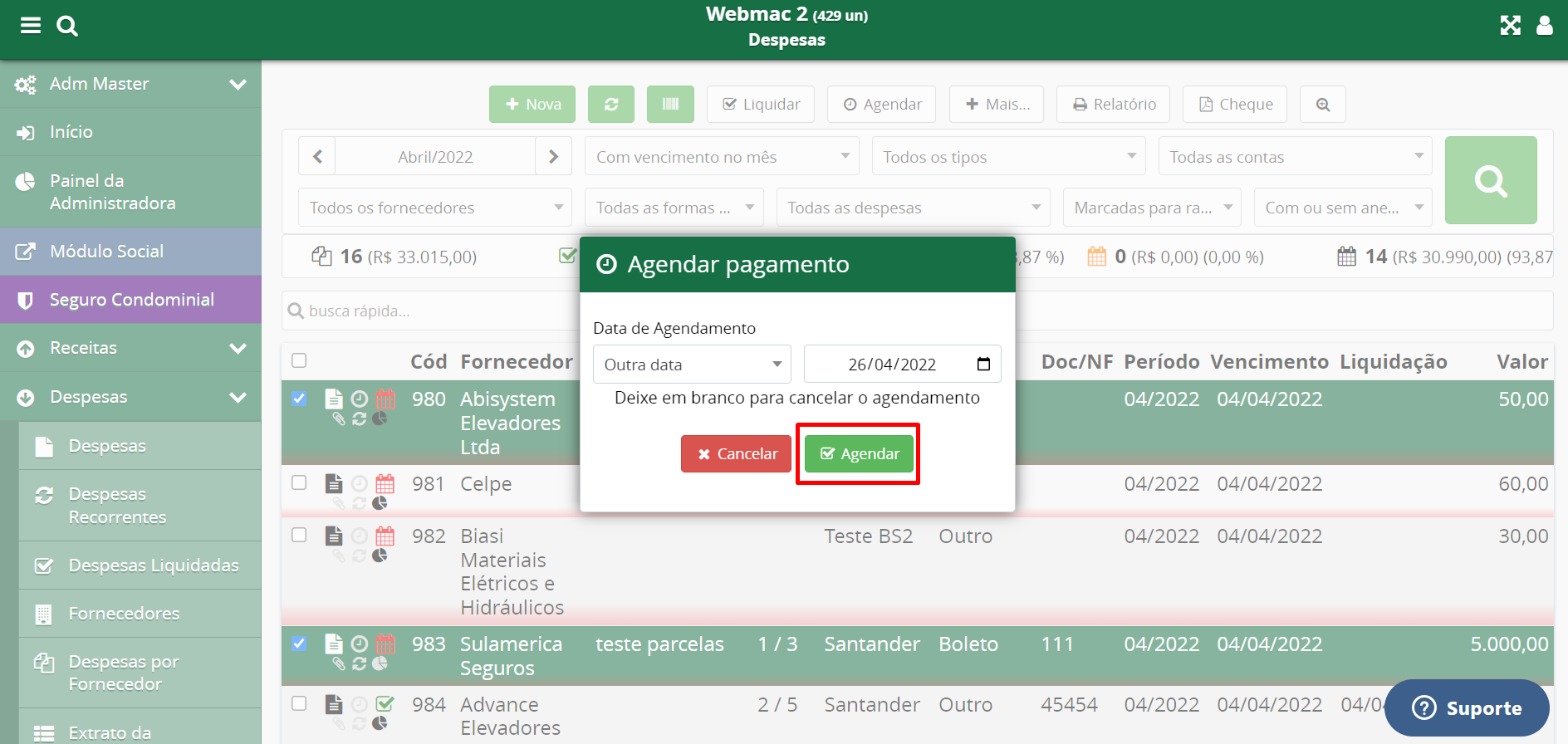This screenshot has height=744, width=1568.
Task: Expand the Receitas sidebar section
Action: (130, 348)
